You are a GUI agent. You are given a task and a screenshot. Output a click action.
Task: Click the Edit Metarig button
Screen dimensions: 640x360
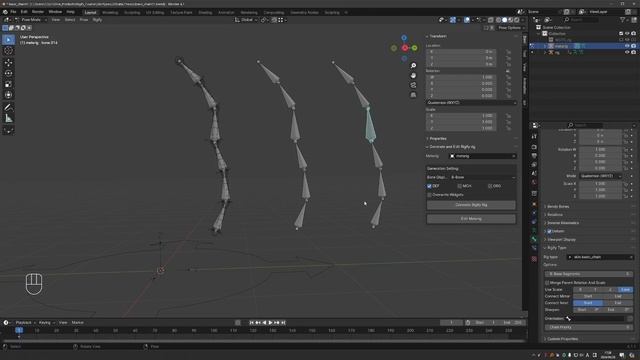471,219
